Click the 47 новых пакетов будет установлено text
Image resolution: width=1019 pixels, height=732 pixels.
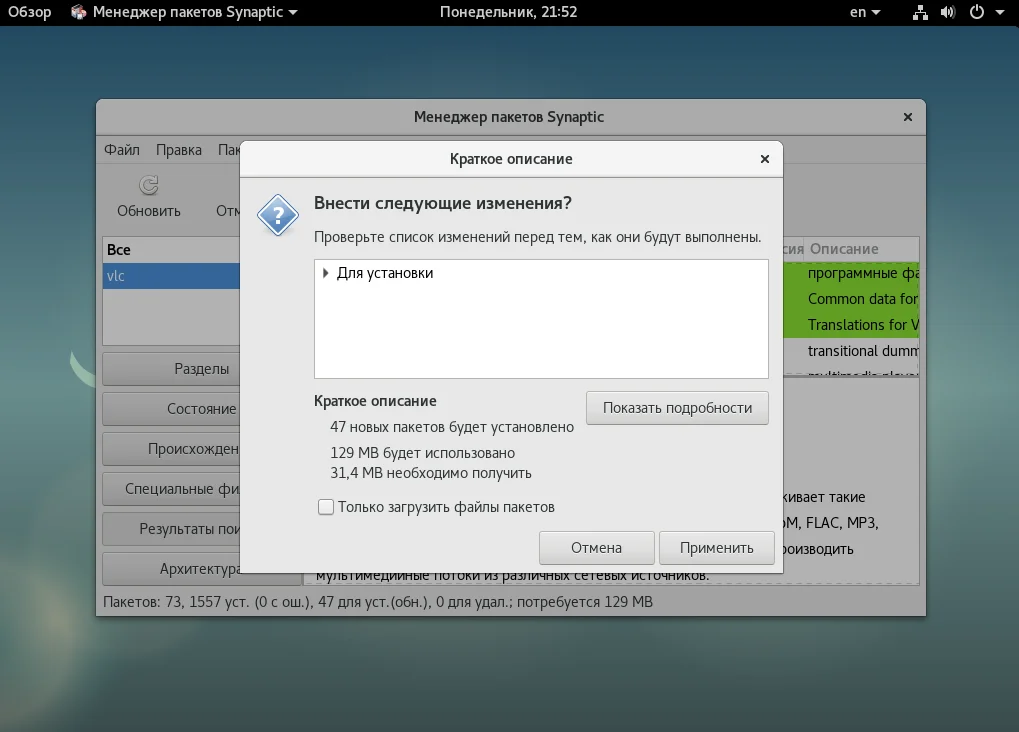click(x=452, y=427)
